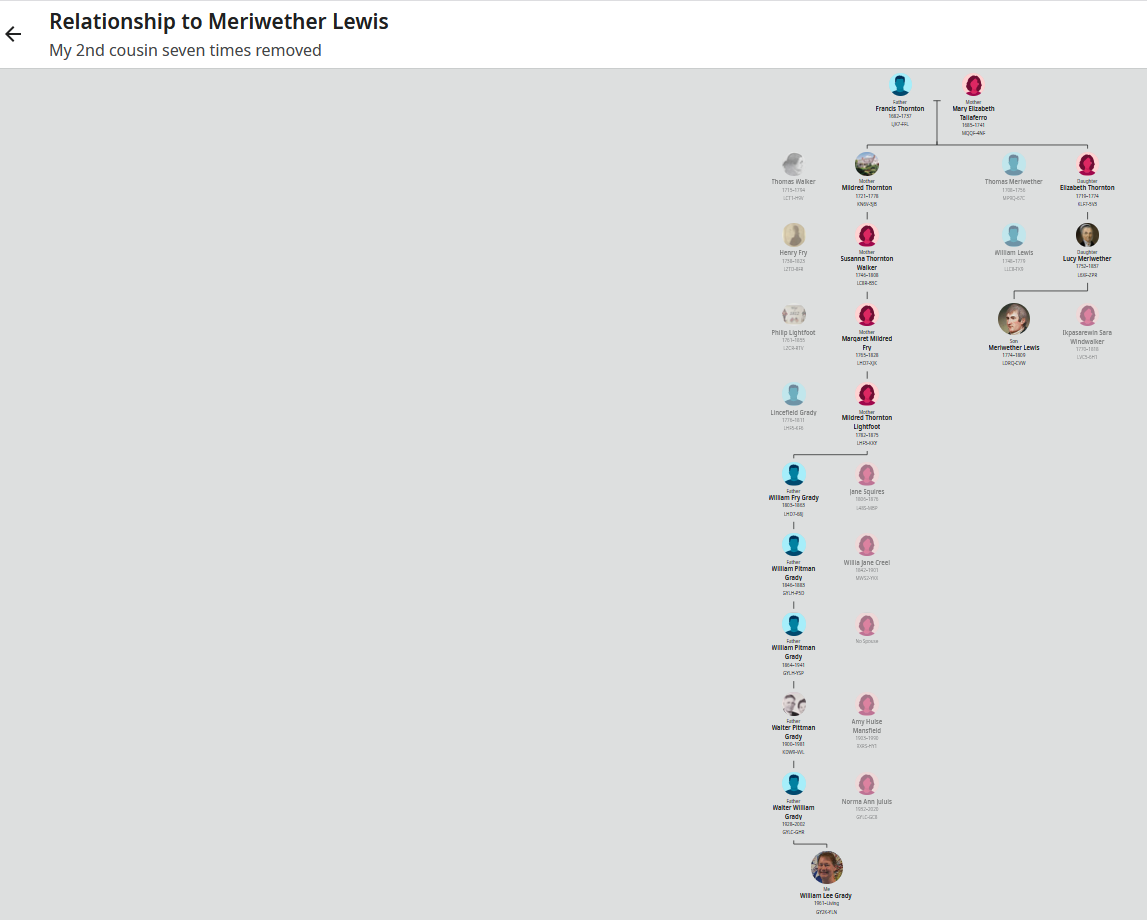Screen dimensions: 1147x920
Task: Select the William Fry Grady avatar
Action: coord(794,474)
